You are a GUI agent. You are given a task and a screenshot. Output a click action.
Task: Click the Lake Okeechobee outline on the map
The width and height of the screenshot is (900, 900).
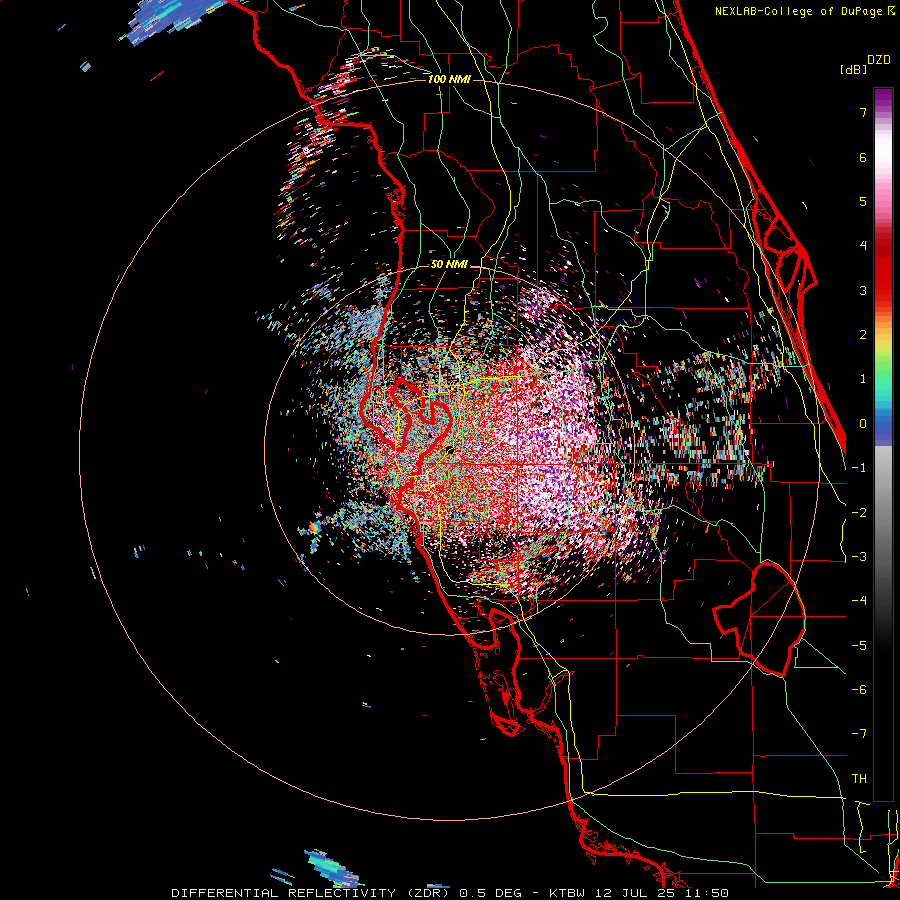pos(759,619)
